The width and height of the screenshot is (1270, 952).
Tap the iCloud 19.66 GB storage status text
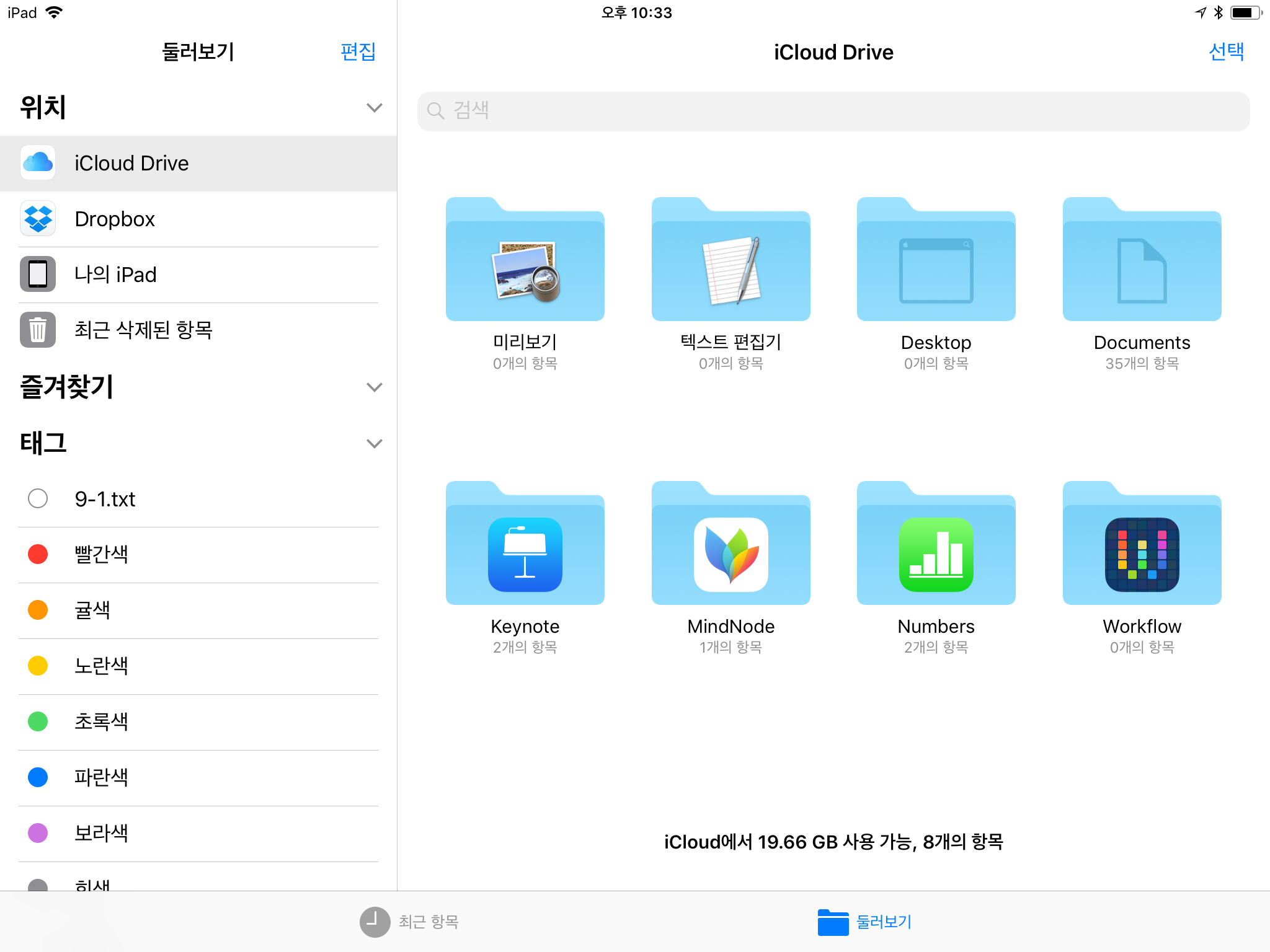tap(833, 842)
